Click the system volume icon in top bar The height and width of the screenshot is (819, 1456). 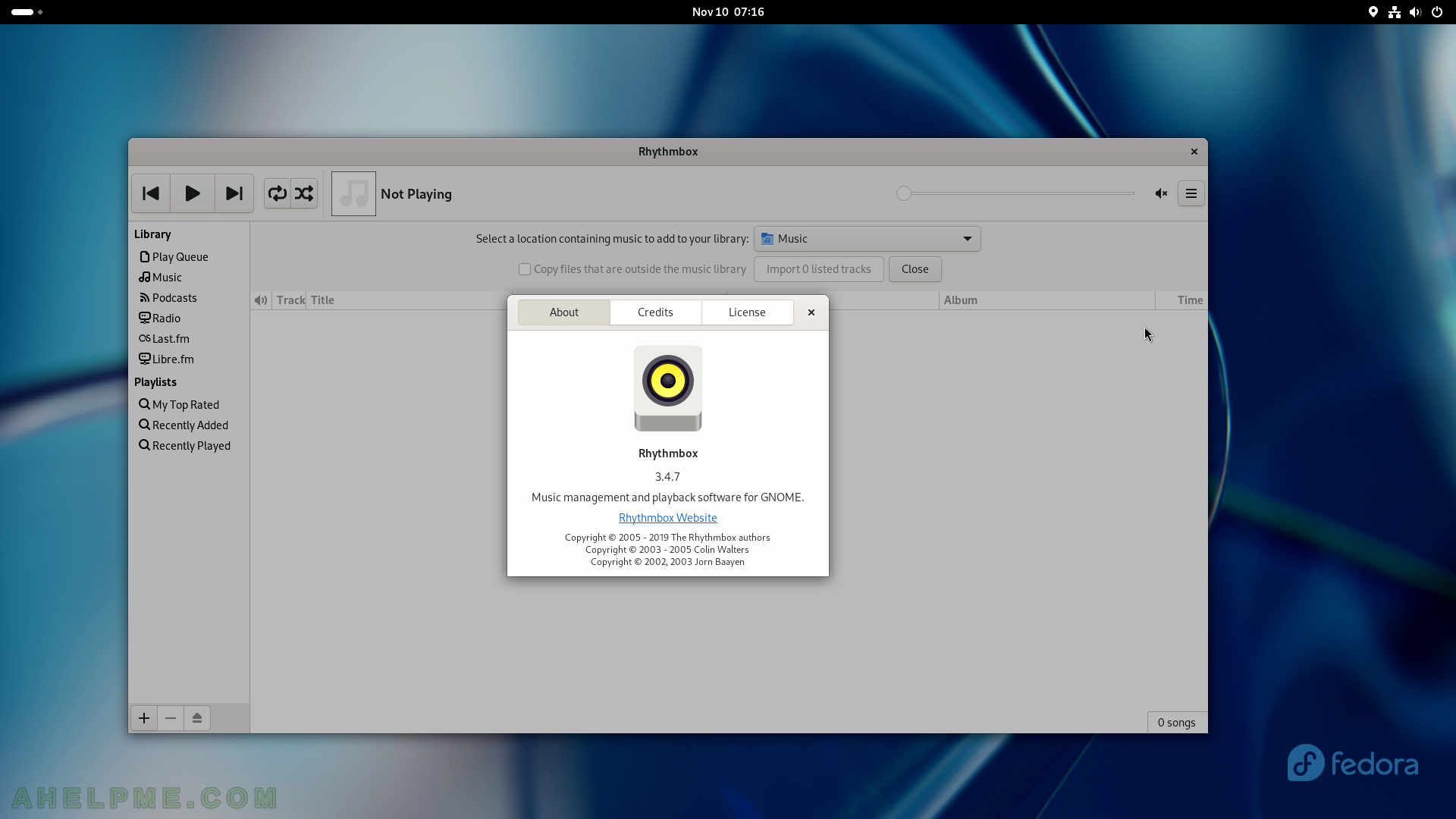click(1415, 12)
